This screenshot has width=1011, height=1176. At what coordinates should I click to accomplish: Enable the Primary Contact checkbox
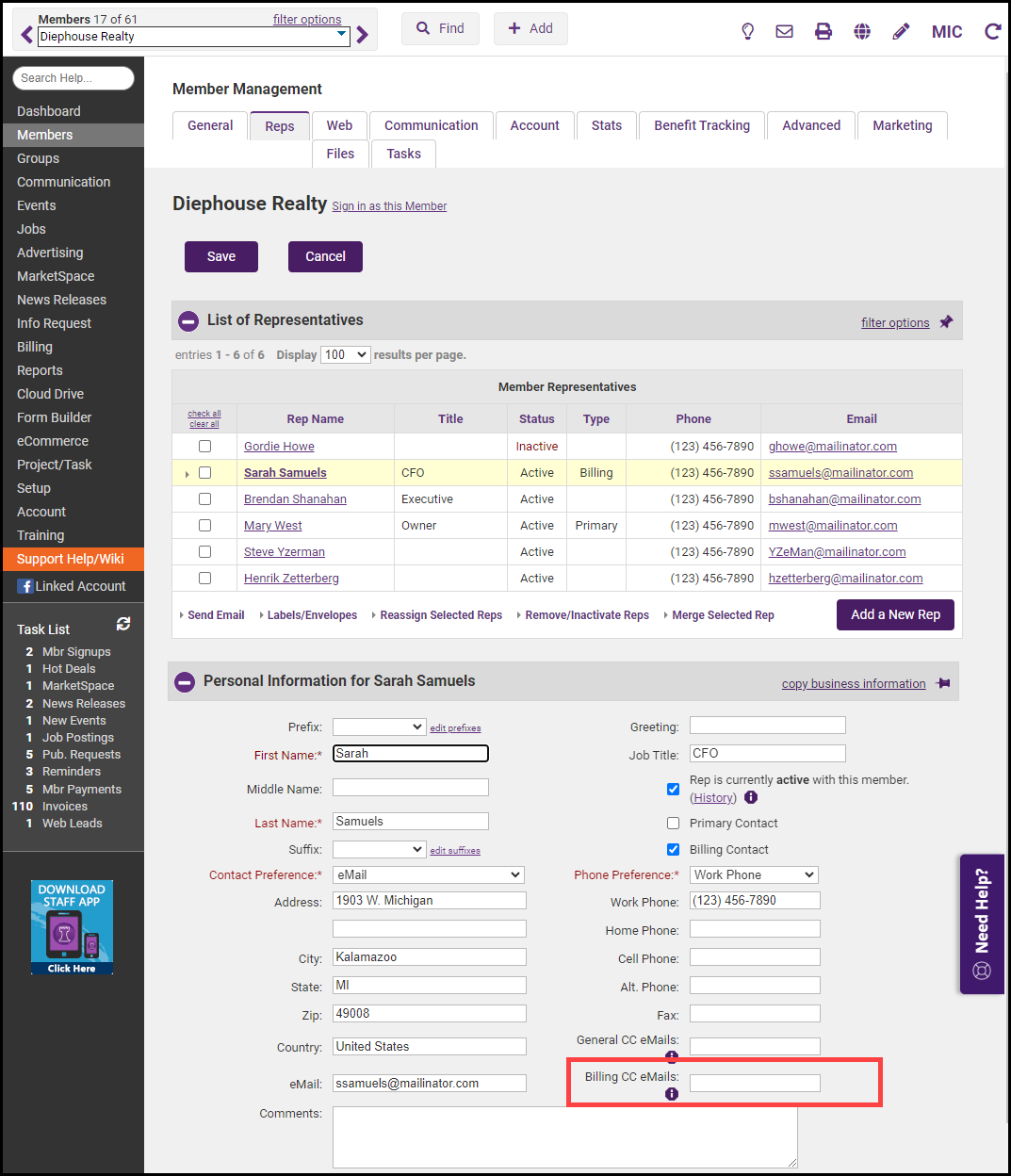673,824
